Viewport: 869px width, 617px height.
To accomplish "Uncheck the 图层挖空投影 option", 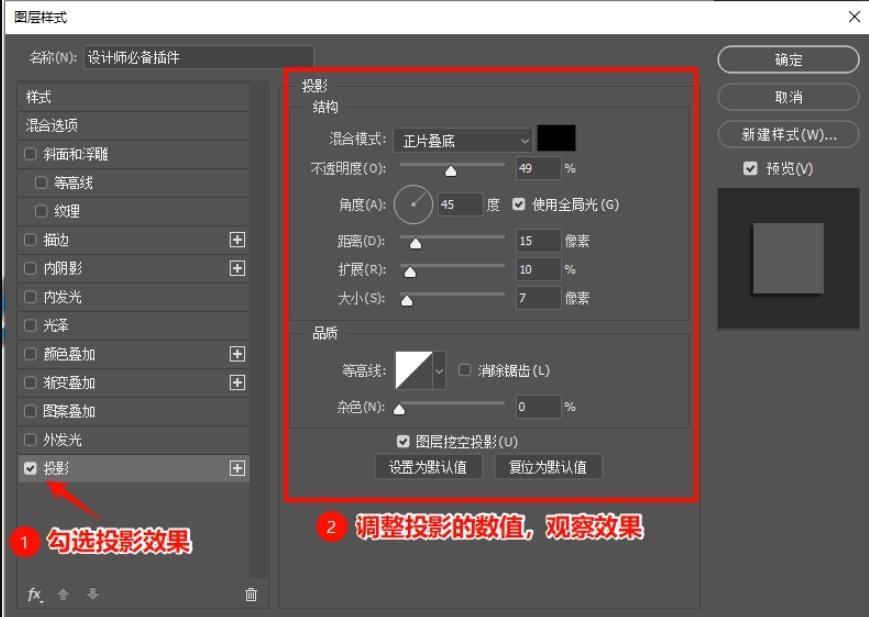I will click(x=403, y=440).
